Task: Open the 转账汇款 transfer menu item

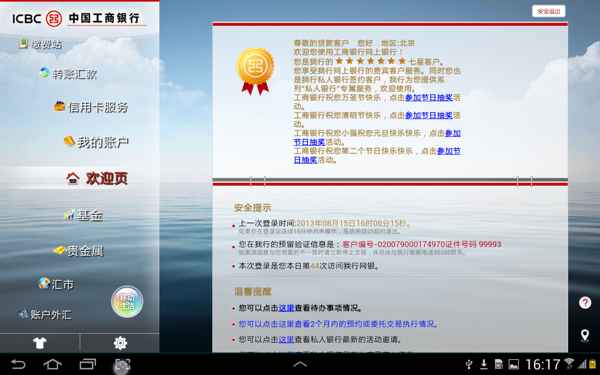Action: coord(69,73)
